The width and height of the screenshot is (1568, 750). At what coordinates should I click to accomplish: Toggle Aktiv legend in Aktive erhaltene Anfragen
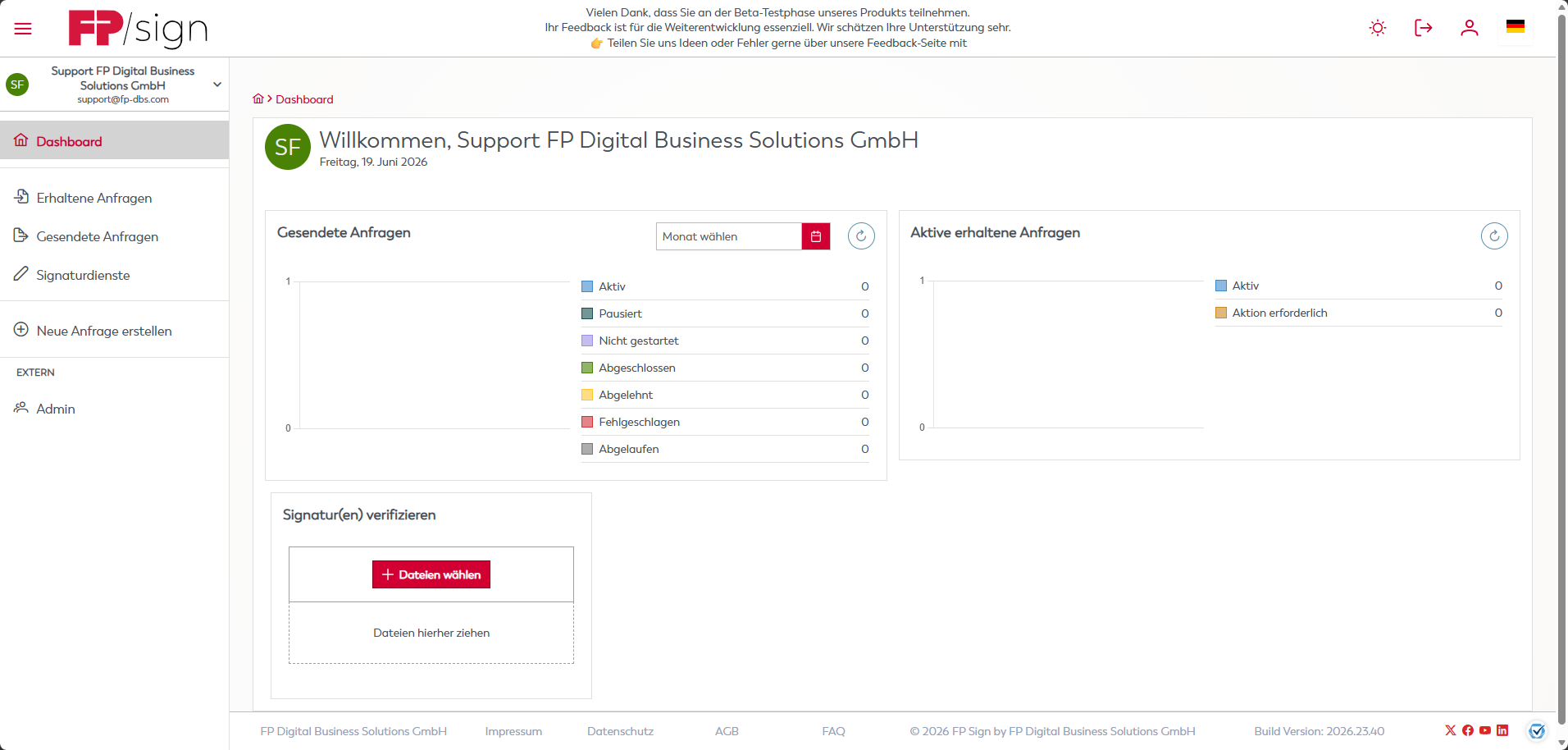pyautogui.click(x=1221, y=286)
